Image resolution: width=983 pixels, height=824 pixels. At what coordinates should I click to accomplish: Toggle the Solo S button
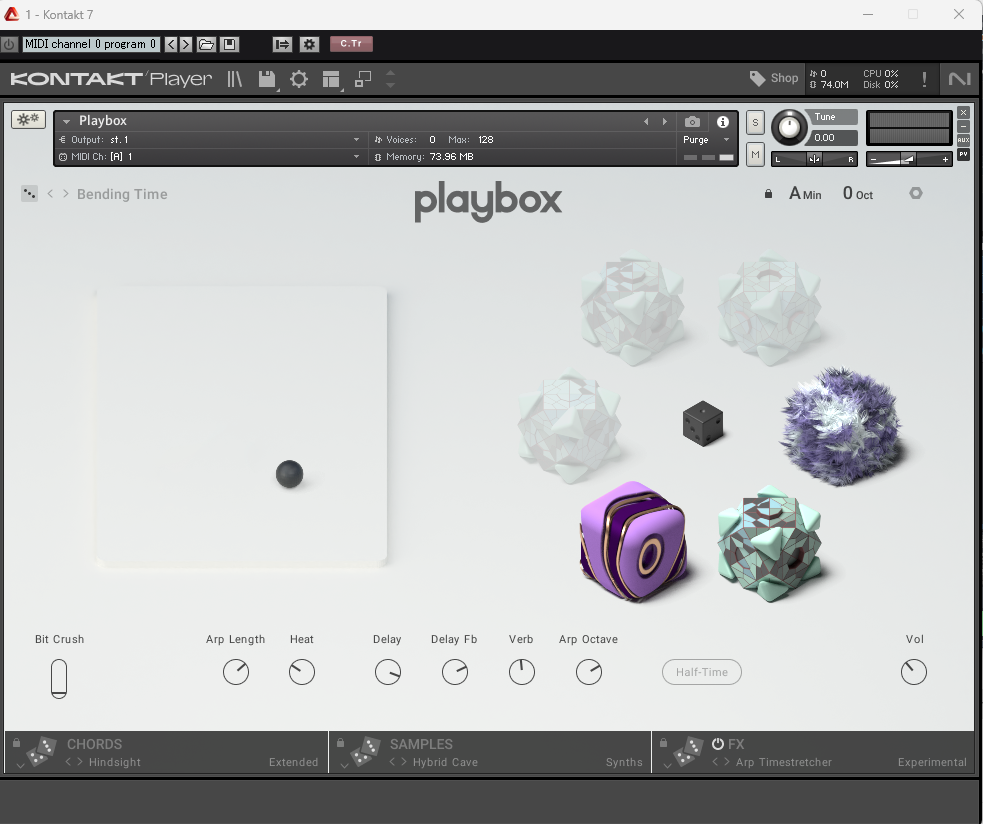tap(755, 123)
